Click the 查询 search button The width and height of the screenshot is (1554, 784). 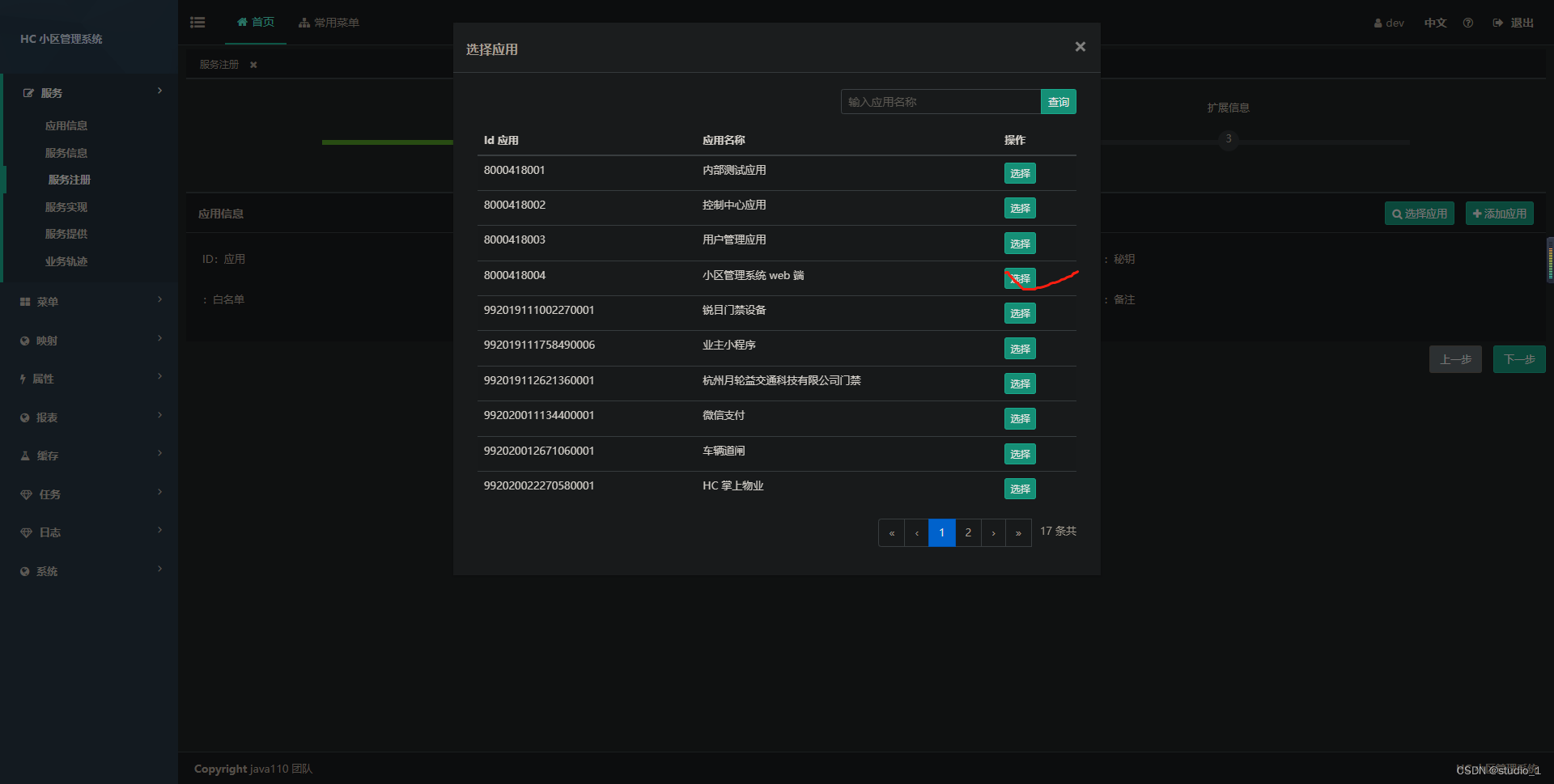(x=1058, y=102)
